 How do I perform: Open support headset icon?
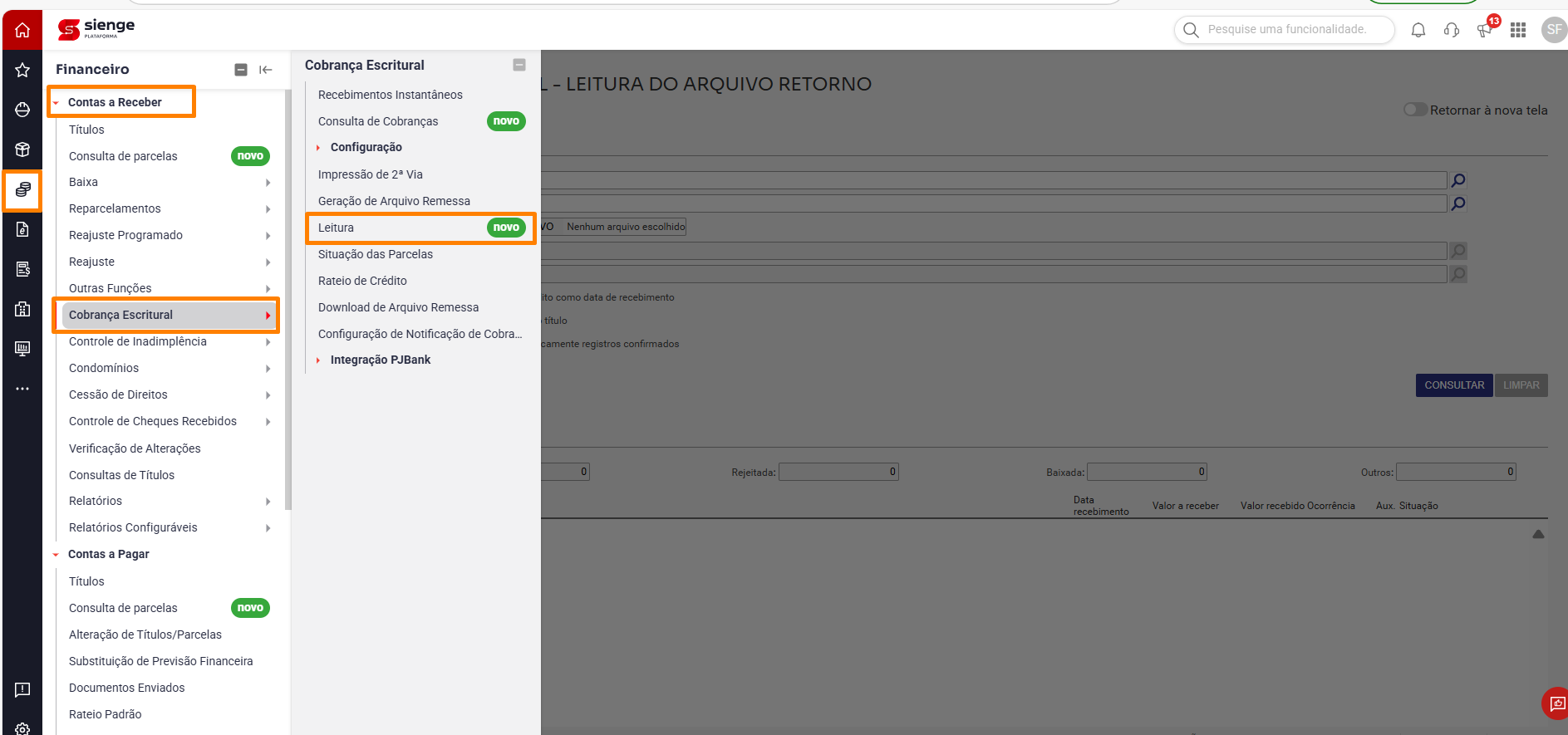point(1452,30)
